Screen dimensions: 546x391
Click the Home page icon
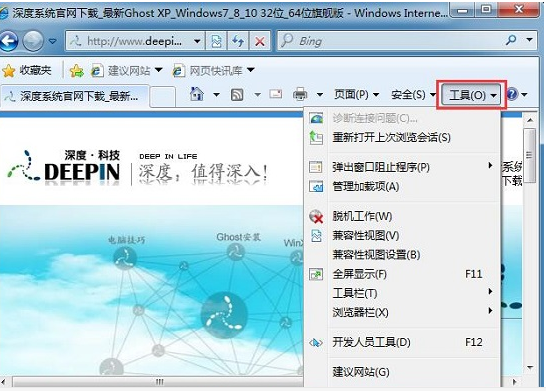coord(197,94)
